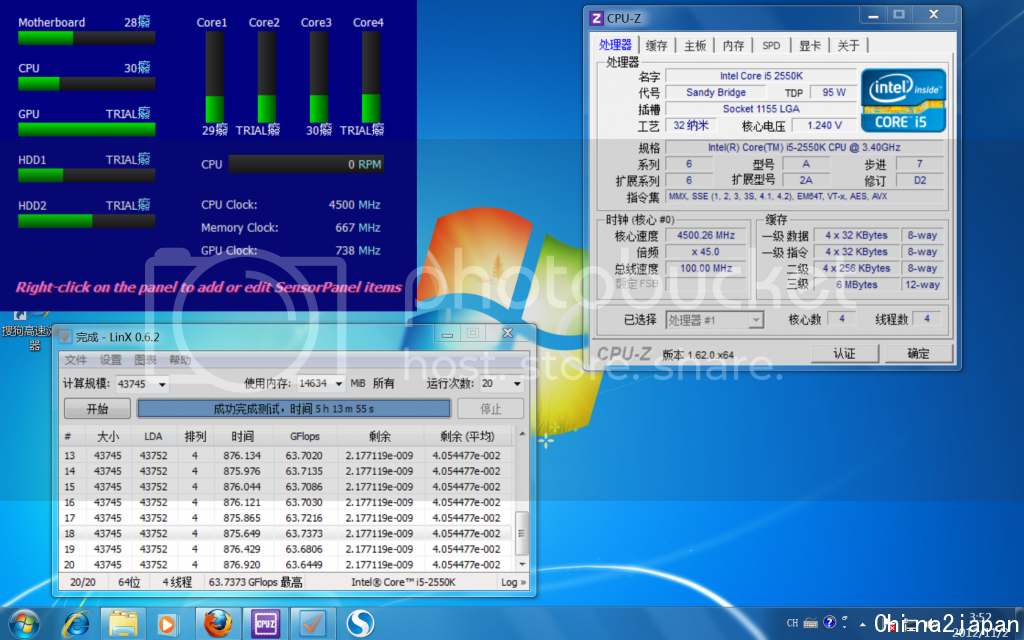Screen dimensions: 1024x640
Task: Switch to Firefox in the taskbar
Action: click(x=217, y=623)
